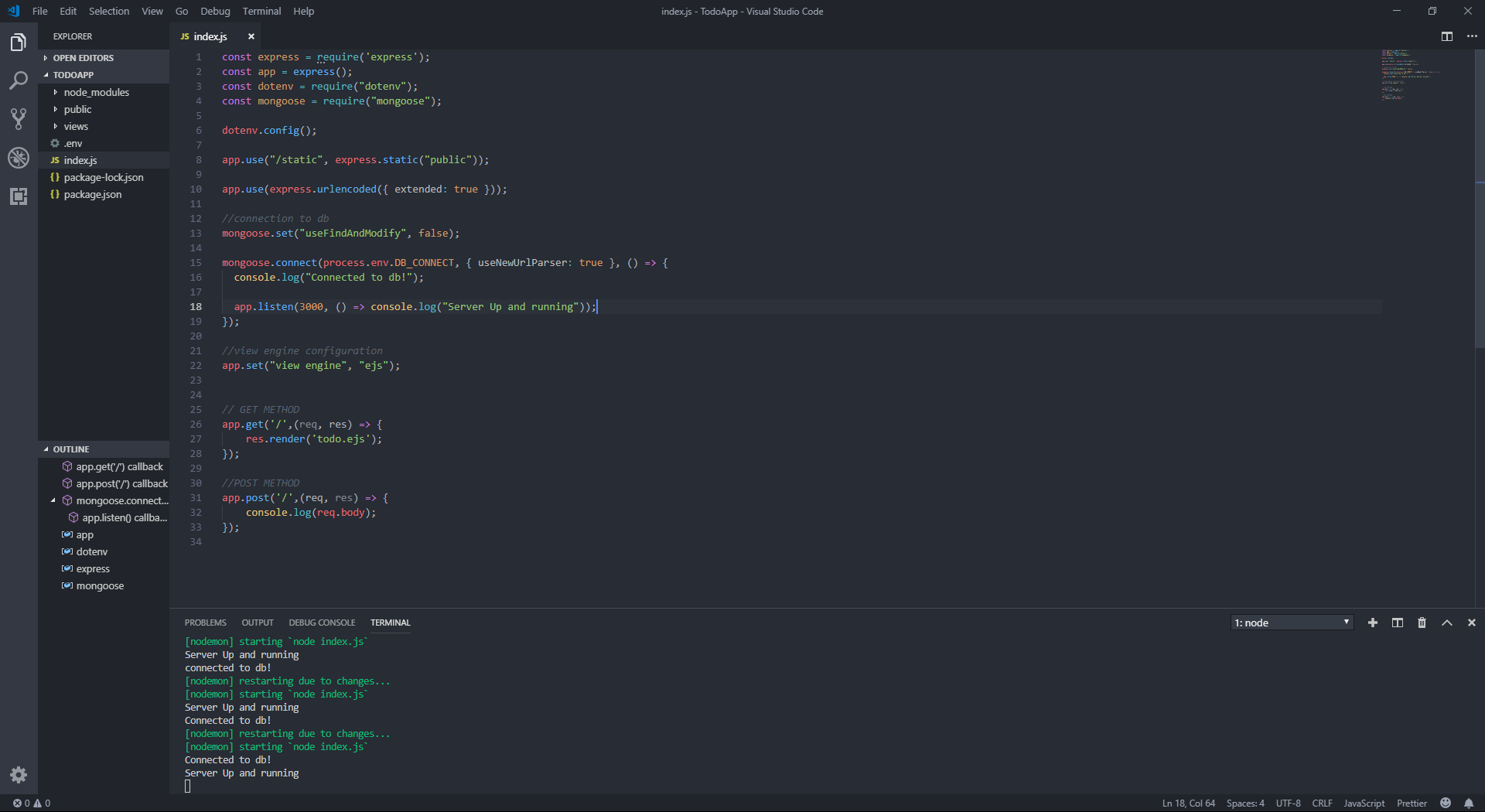Select app.post('/') callback in outline
Screen dimensions: 1485x812
(x=104, y=483)
